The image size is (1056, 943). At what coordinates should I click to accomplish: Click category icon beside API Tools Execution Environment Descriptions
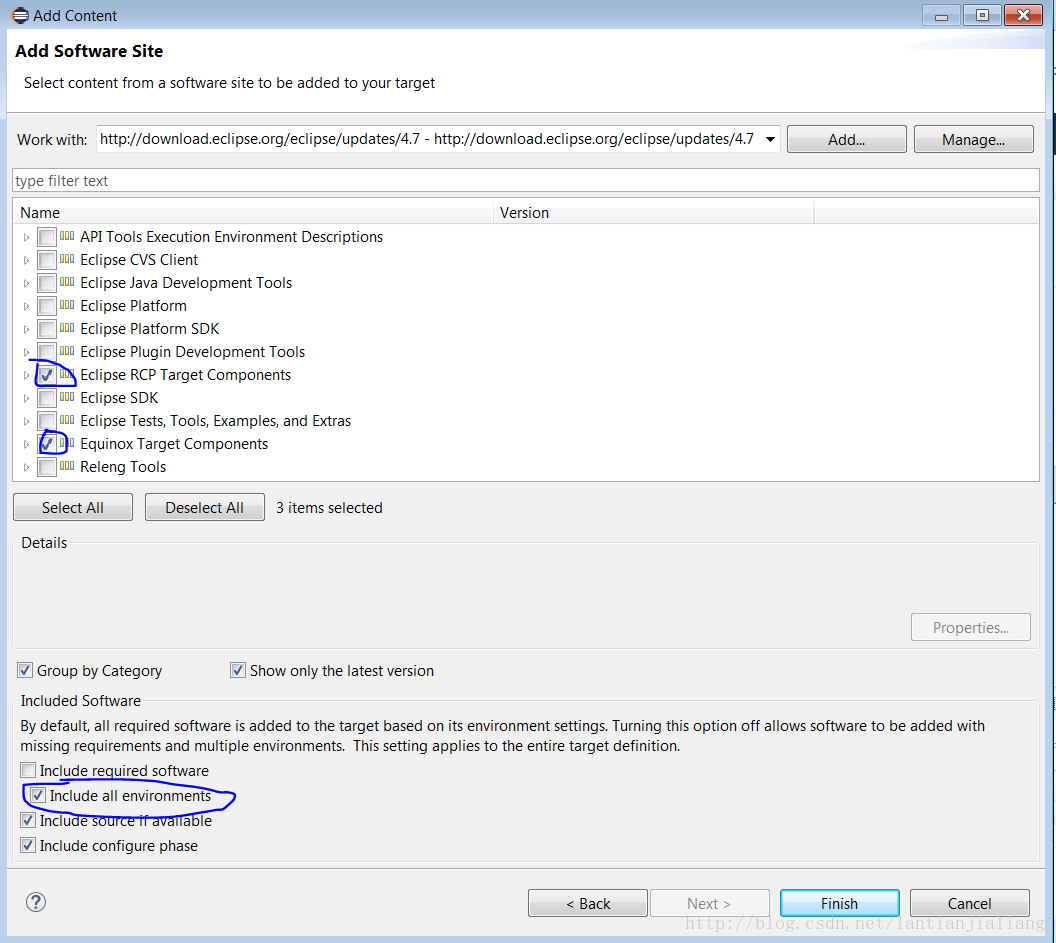coord(67,236)
